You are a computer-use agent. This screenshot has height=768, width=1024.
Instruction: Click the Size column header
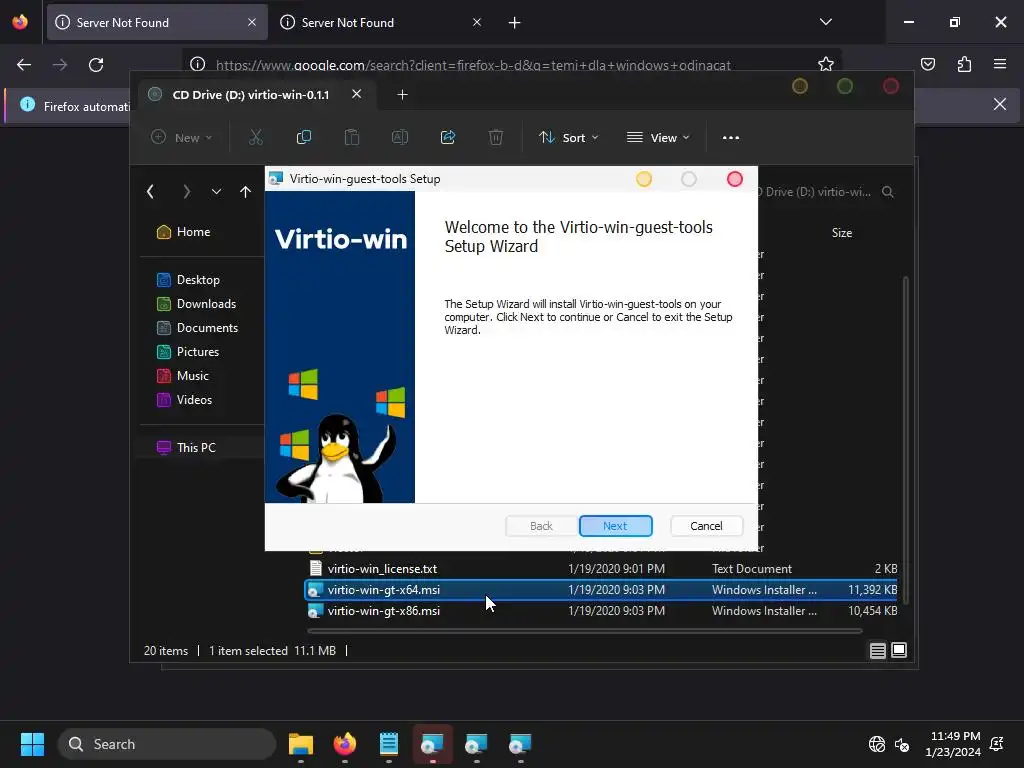click(841, 232)
